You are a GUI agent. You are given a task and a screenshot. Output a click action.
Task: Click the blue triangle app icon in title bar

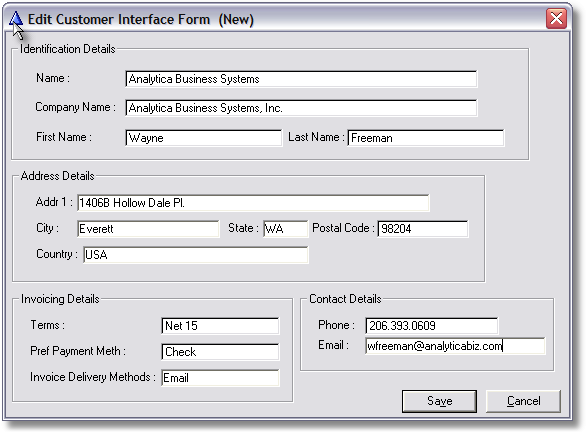coord(16,19)
